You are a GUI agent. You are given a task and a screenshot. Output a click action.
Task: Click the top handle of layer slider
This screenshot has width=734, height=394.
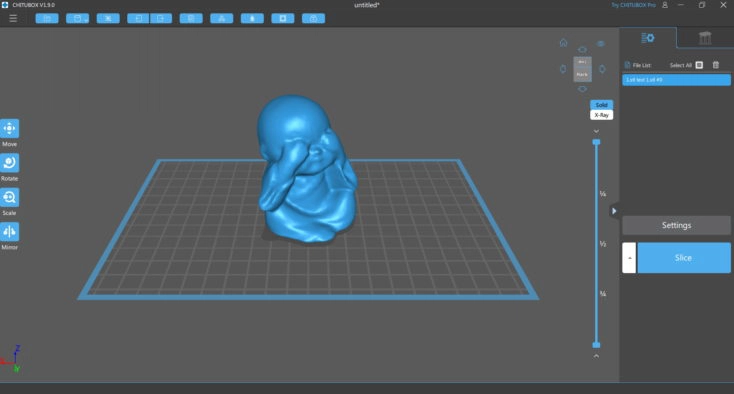tap(596, 142)
